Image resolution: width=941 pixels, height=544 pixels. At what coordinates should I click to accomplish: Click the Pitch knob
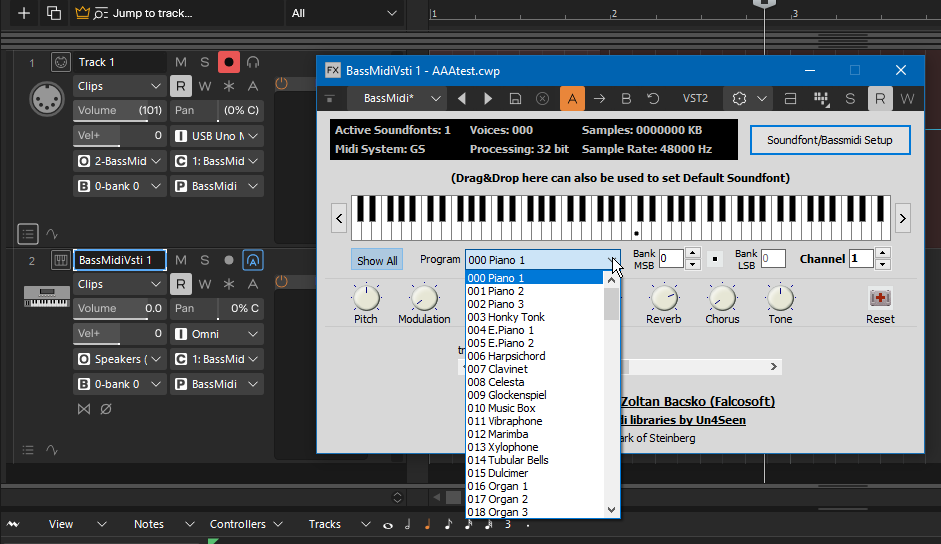tap(366, 298)
